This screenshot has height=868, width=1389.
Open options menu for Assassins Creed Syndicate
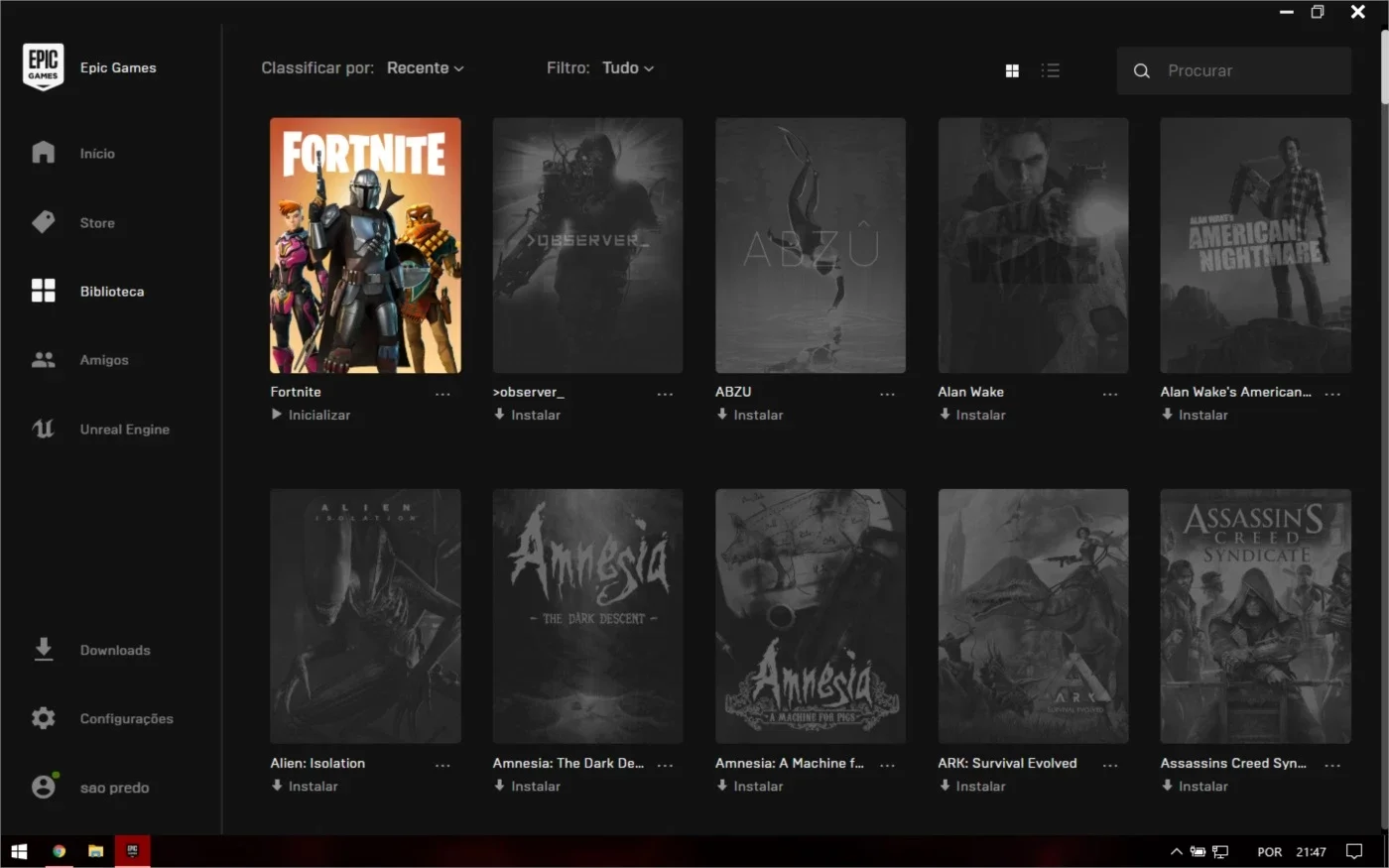[x=1332, y=765]
